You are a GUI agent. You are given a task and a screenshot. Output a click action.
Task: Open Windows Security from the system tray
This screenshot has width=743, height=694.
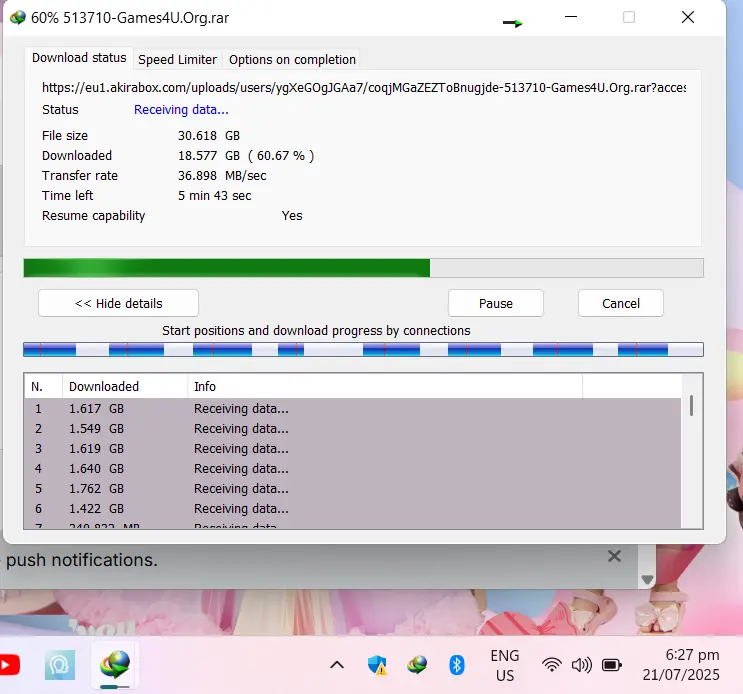coord(377,665)
